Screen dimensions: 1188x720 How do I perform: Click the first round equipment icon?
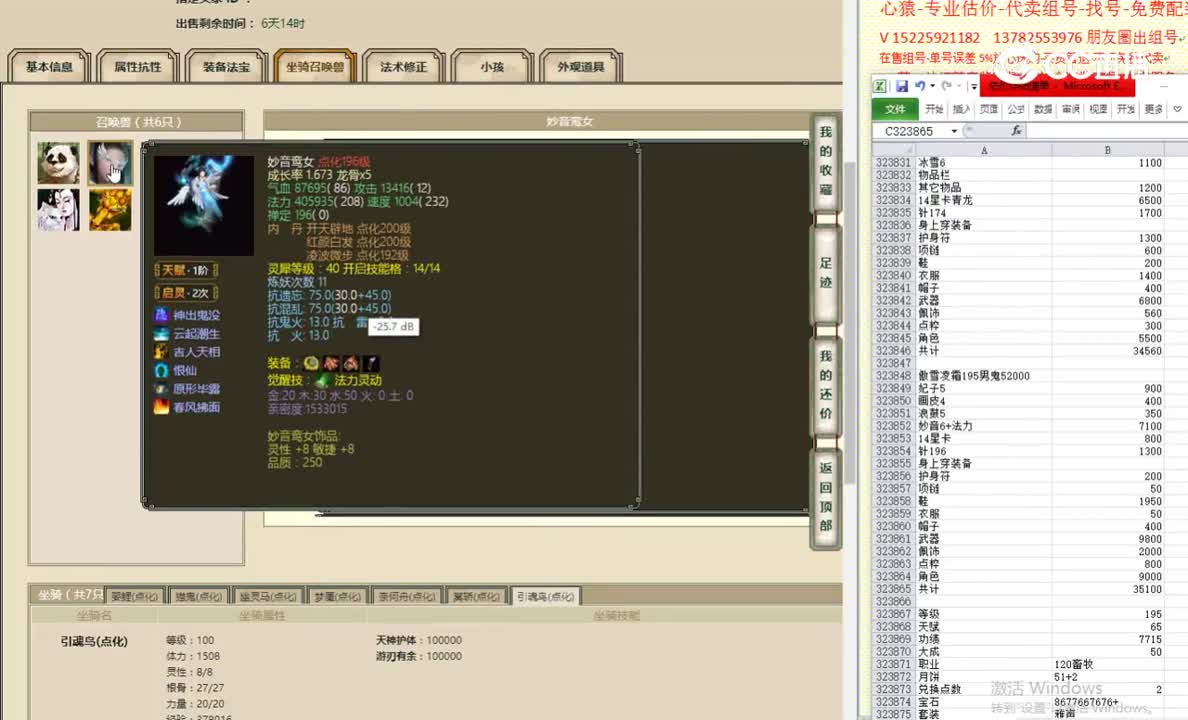[311, 364]
